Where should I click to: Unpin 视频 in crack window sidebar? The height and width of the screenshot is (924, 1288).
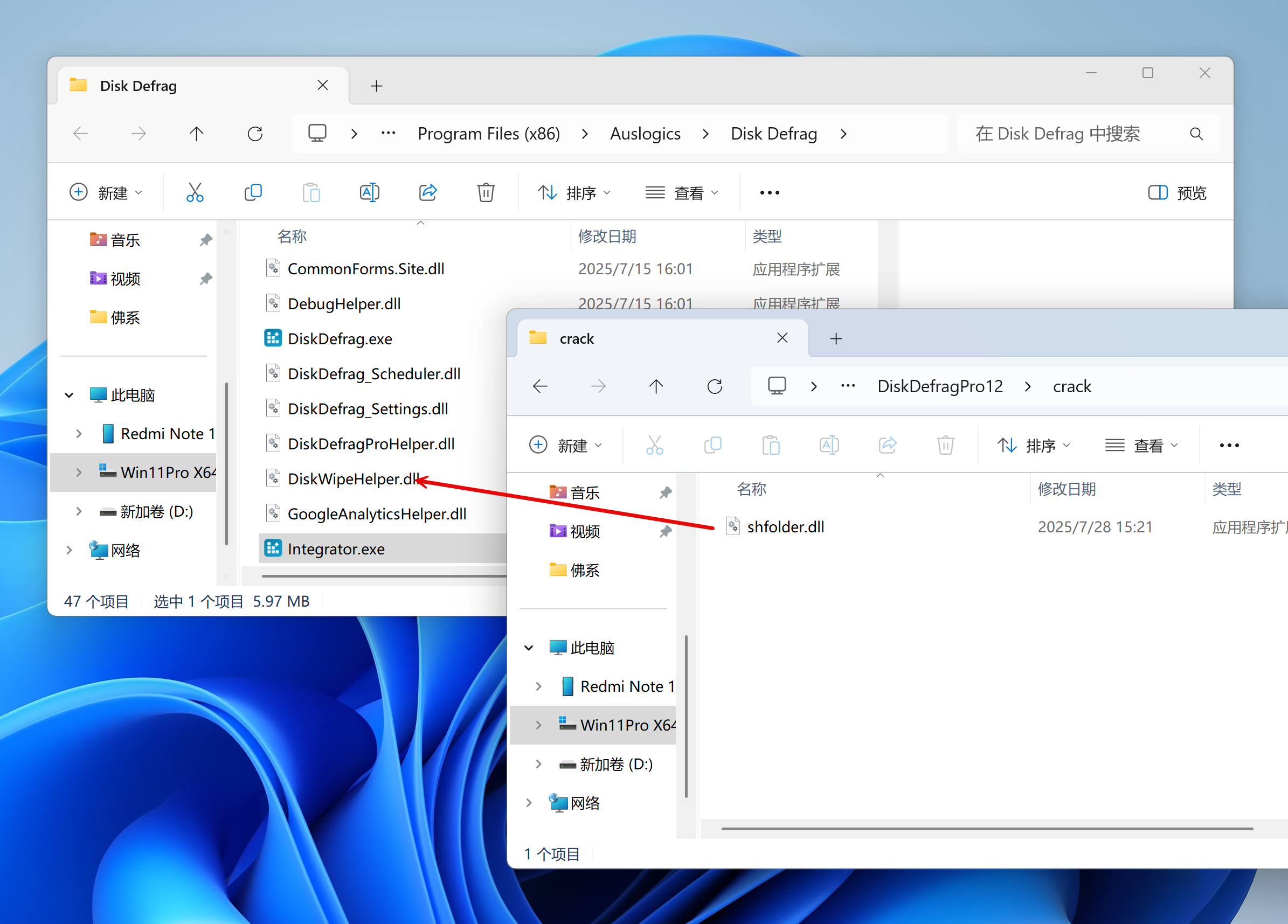[666, 532]
